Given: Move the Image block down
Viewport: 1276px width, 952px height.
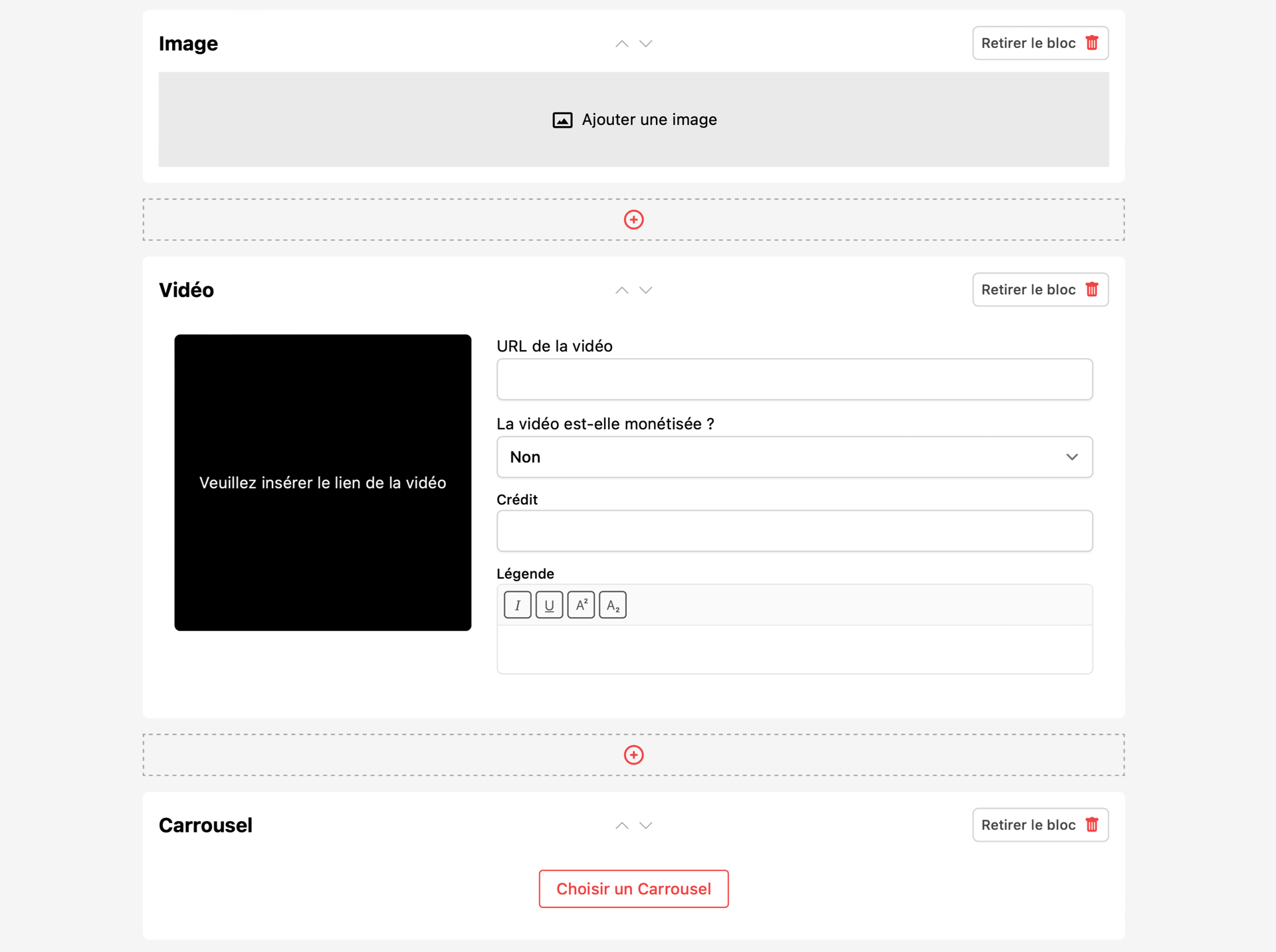Looking at the screenshot, I should (646, 44).
